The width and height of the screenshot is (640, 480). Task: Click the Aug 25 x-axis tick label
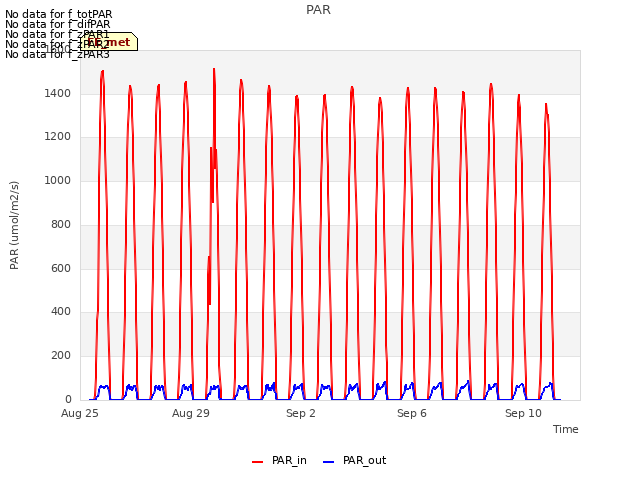pos(80,413)
